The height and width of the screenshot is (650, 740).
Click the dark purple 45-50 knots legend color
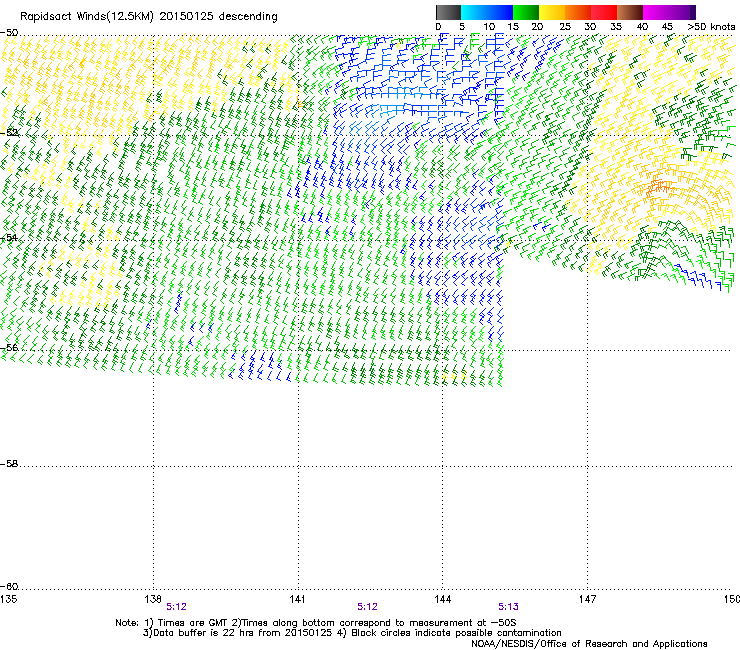(x=682, y=12)
